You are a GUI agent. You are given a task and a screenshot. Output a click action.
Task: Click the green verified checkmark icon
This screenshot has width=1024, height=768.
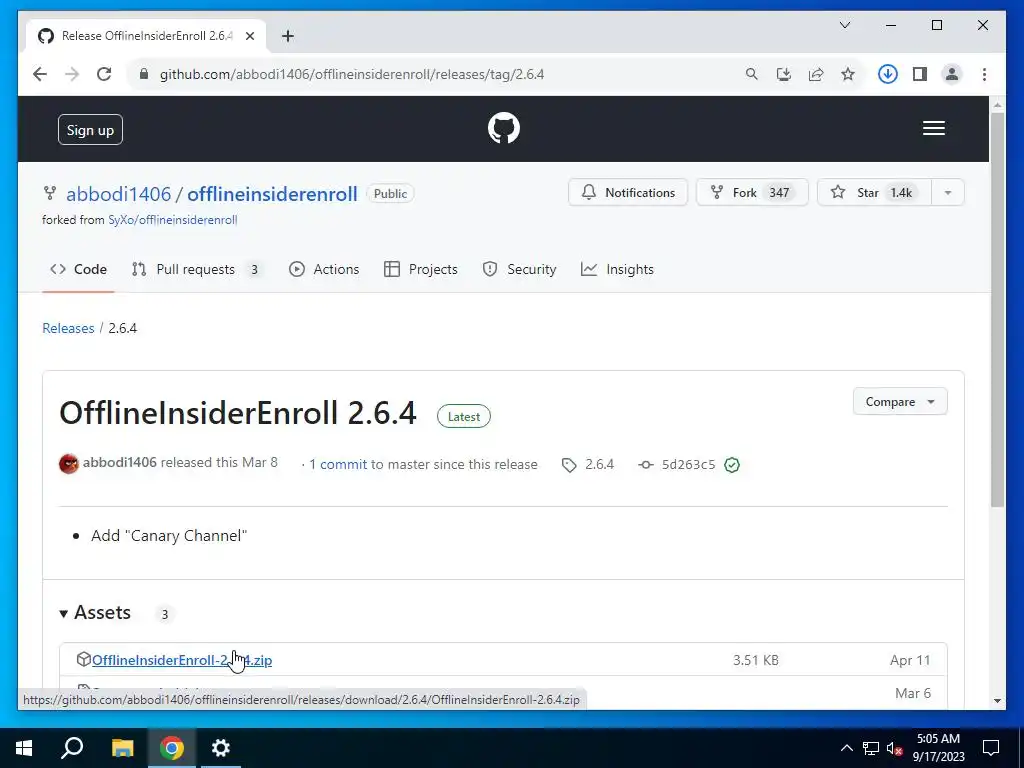(732, 464)
